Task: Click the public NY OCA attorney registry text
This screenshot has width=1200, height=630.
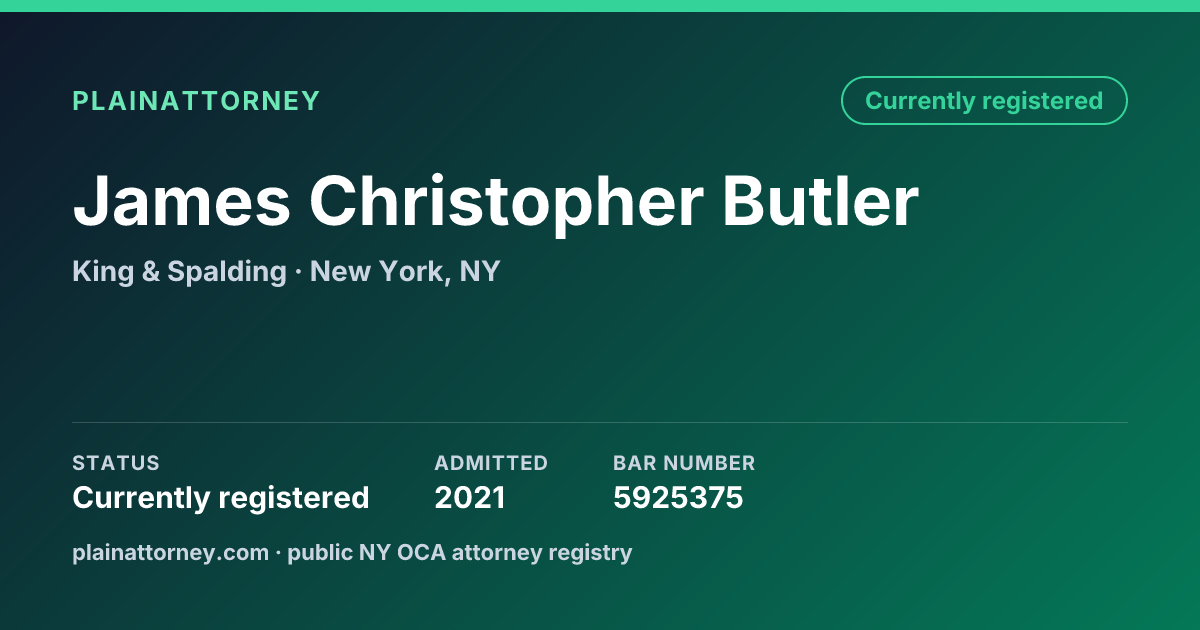Action: pyautogui.click(x=460, y=552)
